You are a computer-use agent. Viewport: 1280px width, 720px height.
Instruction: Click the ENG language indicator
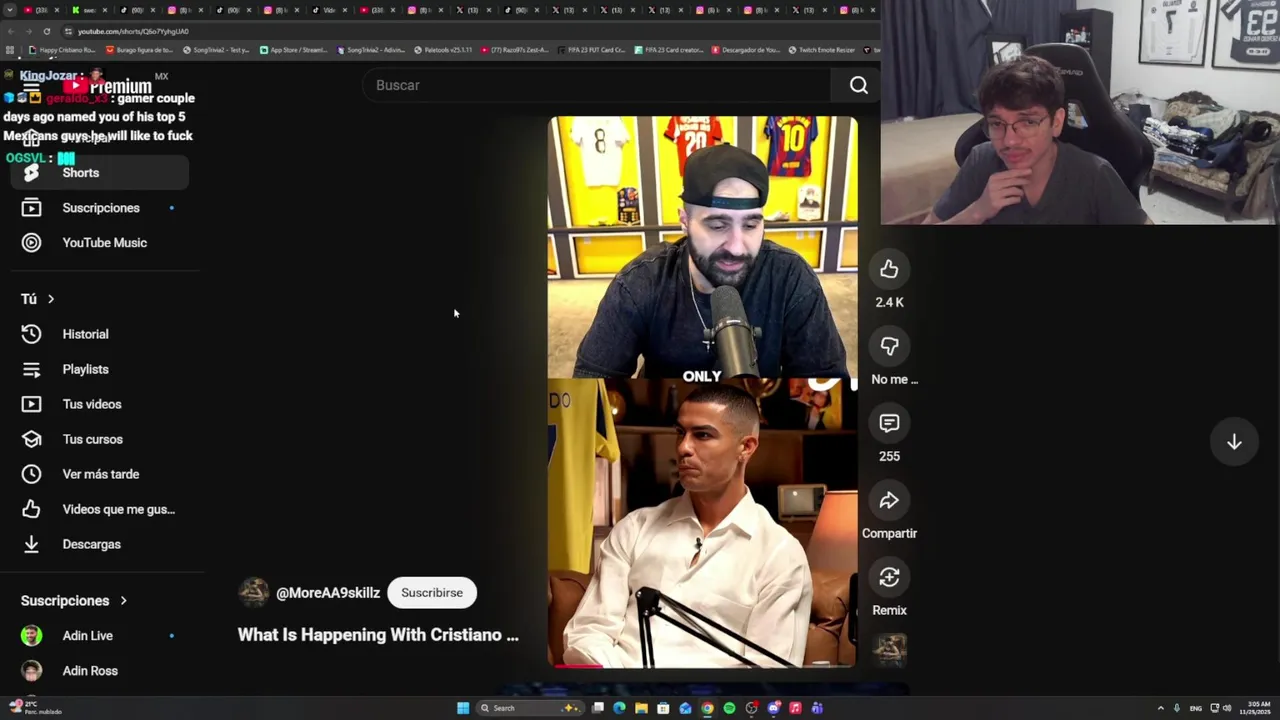(x=1195, y=708)
